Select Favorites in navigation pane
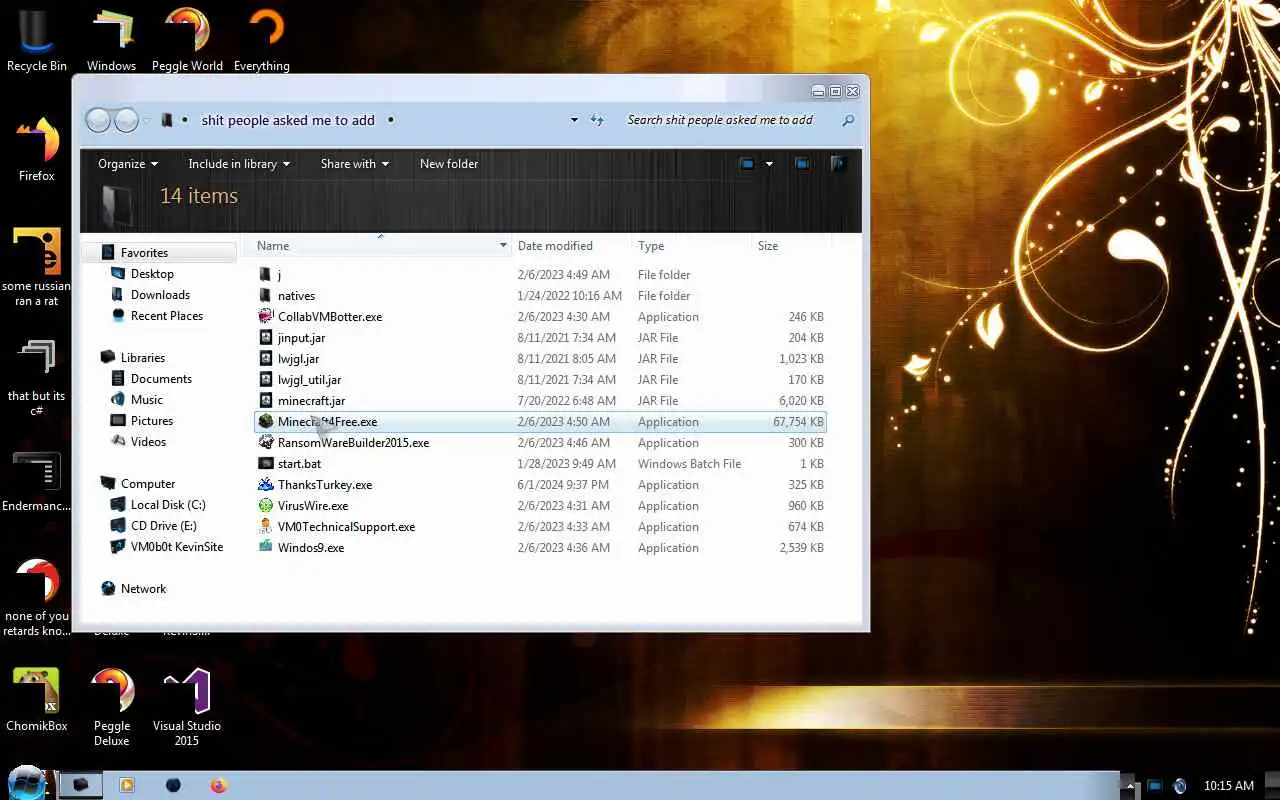Screen dimensions: 1280x800 point(144,253)
